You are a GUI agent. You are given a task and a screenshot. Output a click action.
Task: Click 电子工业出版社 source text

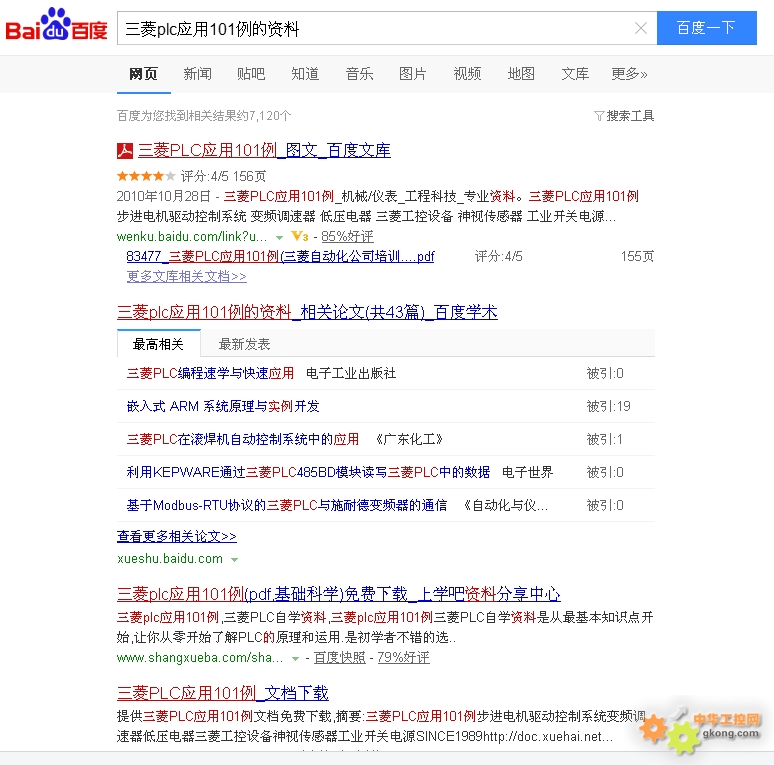tap(351, 374)
